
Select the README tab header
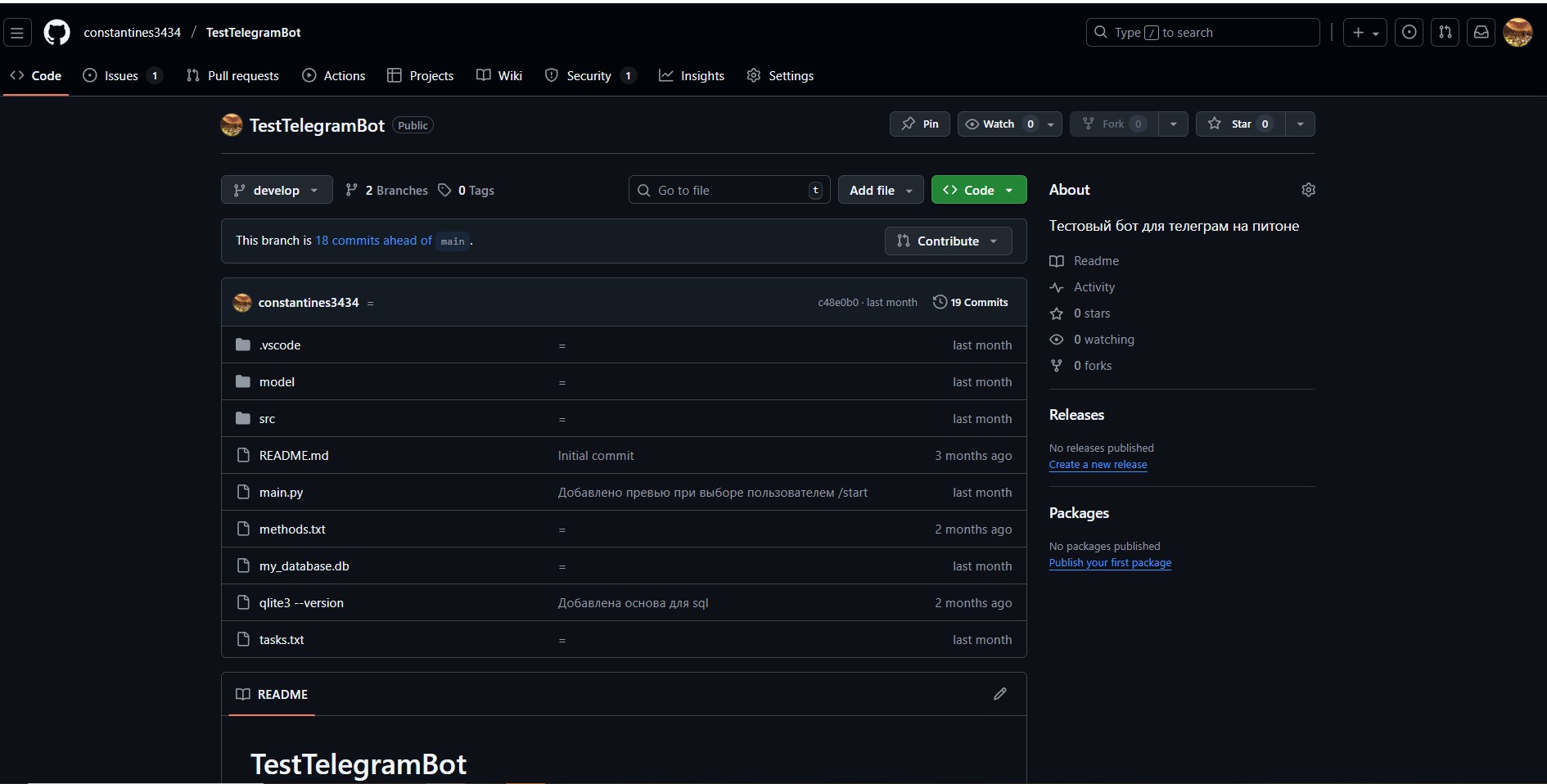tap(272, 694)
